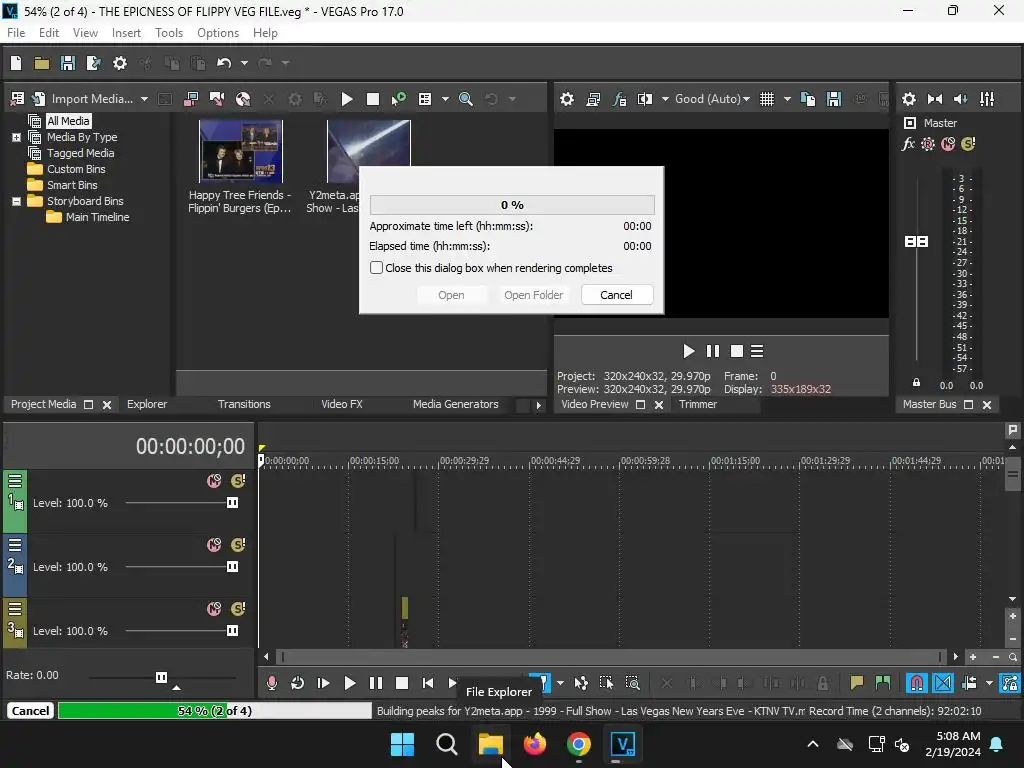
Task: Open project properties gear in the main toolbar
Action: click(120, 63)
